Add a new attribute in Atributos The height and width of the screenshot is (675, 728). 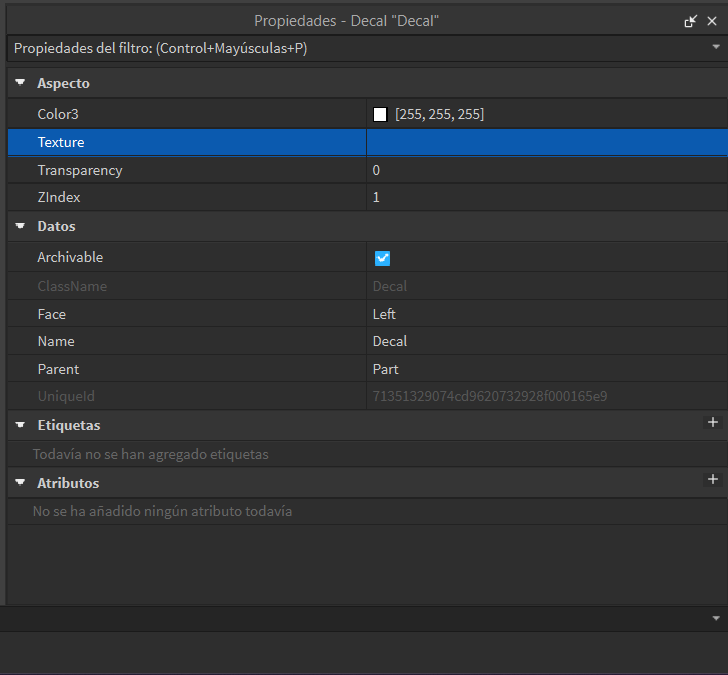[x=713, y=481]
